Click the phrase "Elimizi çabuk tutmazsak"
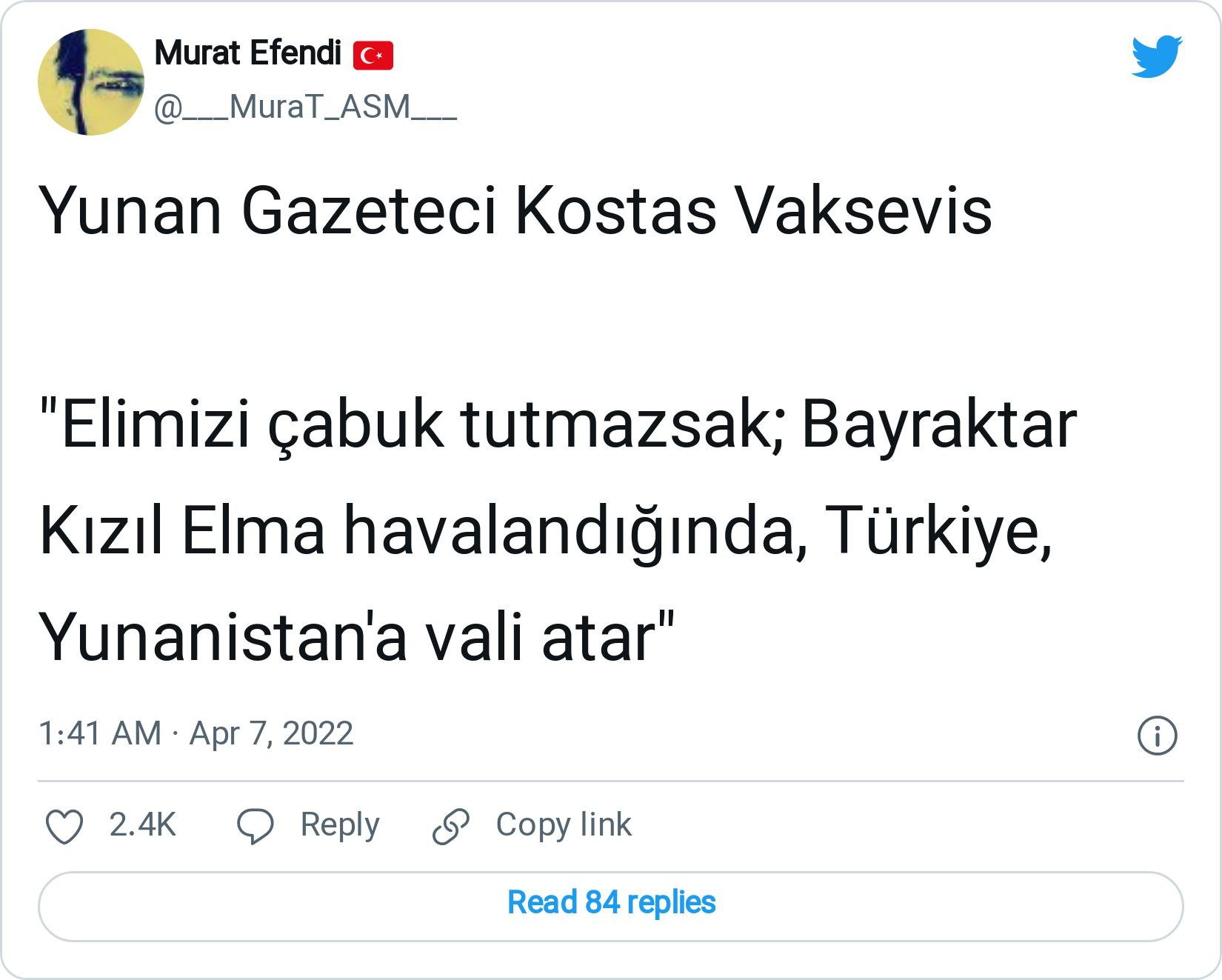 click(415, 425)
